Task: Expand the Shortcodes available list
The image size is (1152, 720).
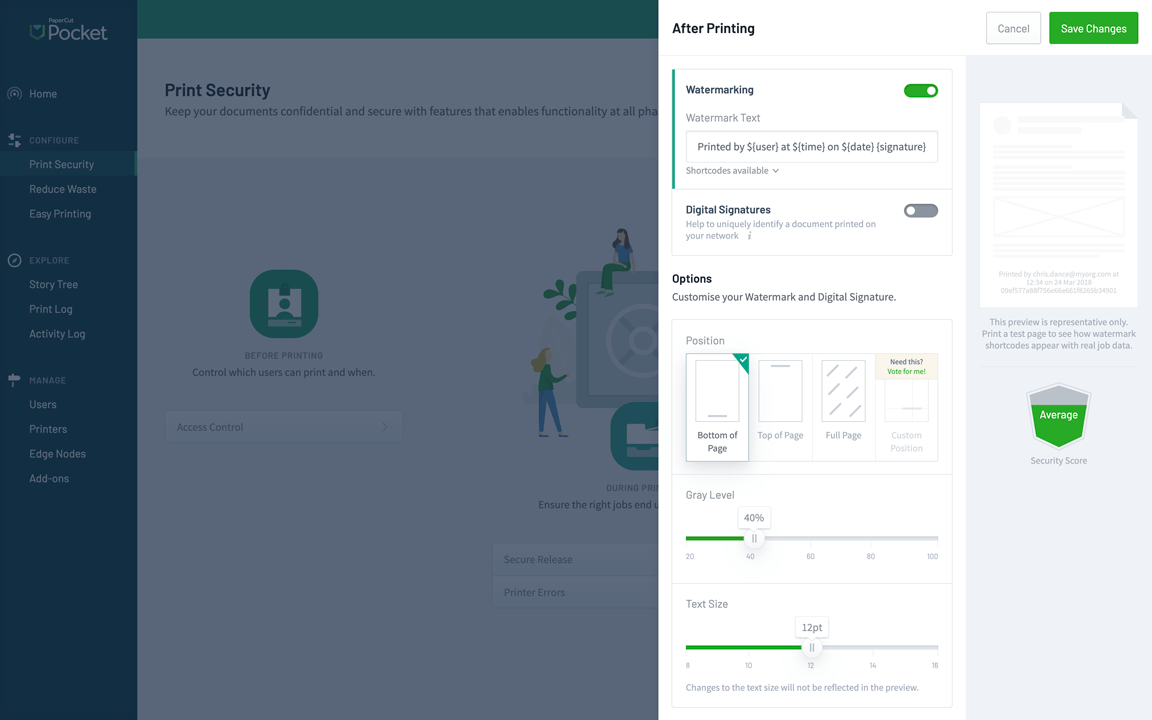Action: coord(732,171)
